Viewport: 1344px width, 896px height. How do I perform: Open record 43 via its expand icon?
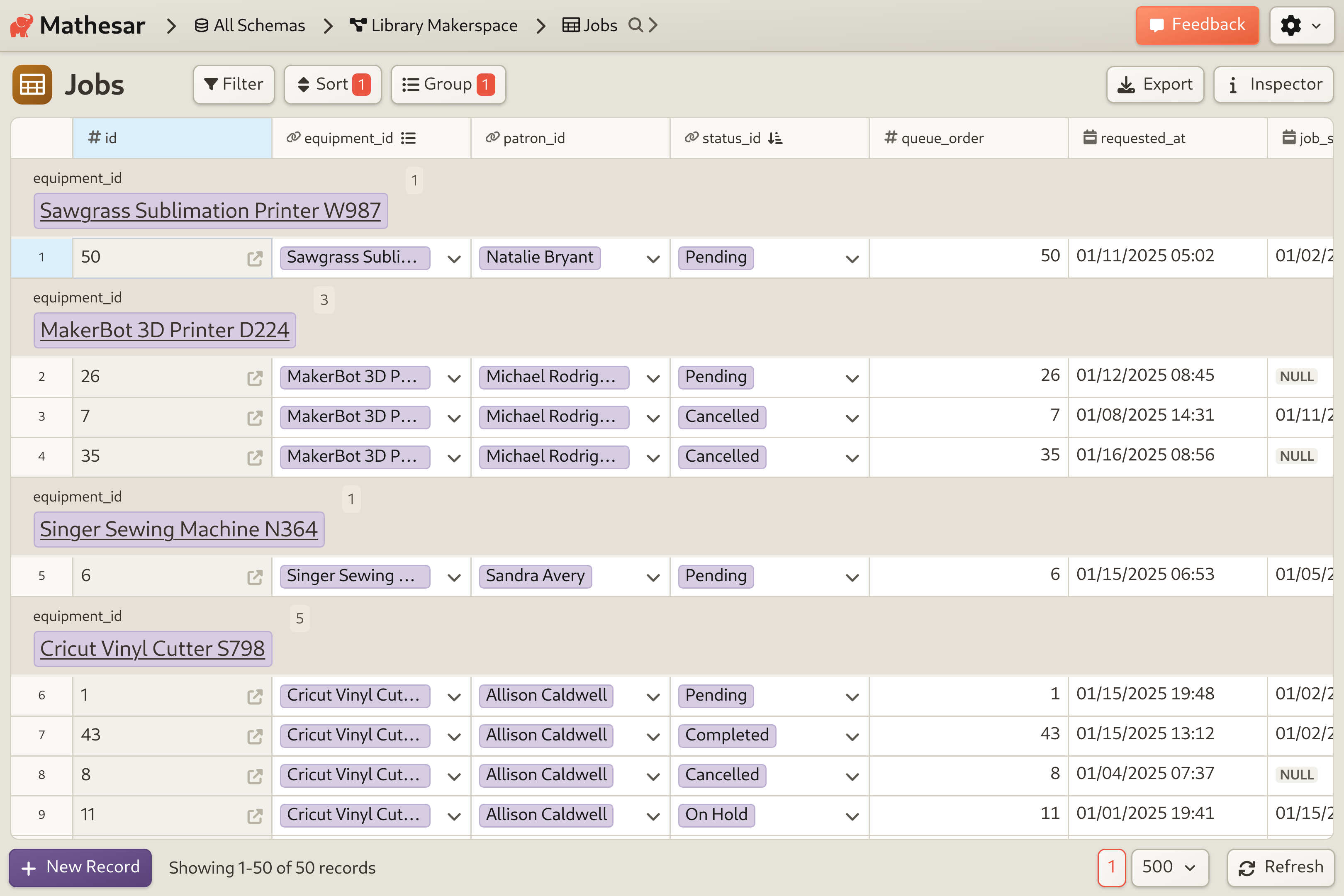click(255, 737)
